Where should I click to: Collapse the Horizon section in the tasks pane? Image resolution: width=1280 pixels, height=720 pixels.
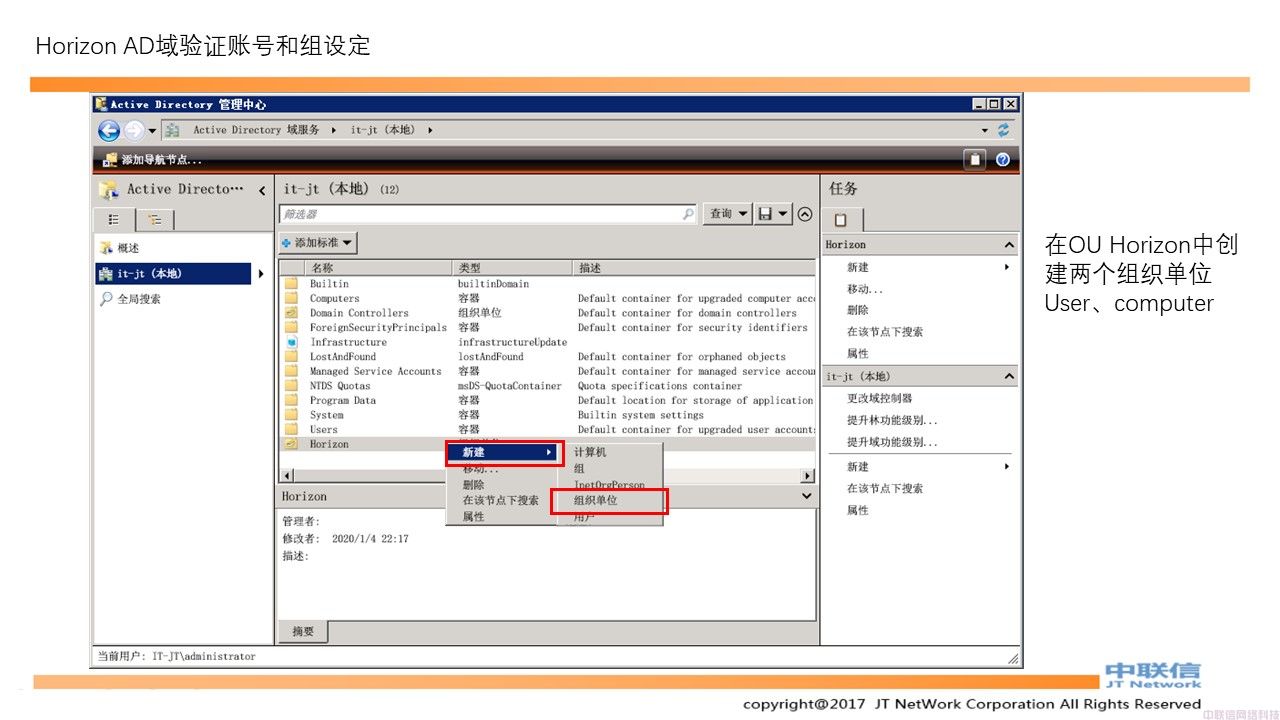pos(1008,245)
